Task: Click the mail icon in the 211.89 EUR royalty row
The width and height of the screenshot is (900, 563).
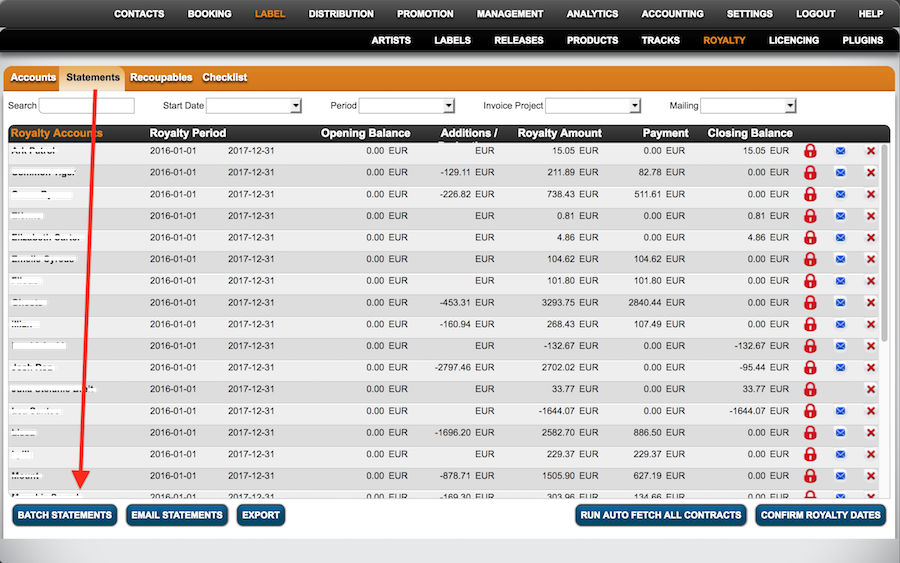Action: (x=840, y=173)
